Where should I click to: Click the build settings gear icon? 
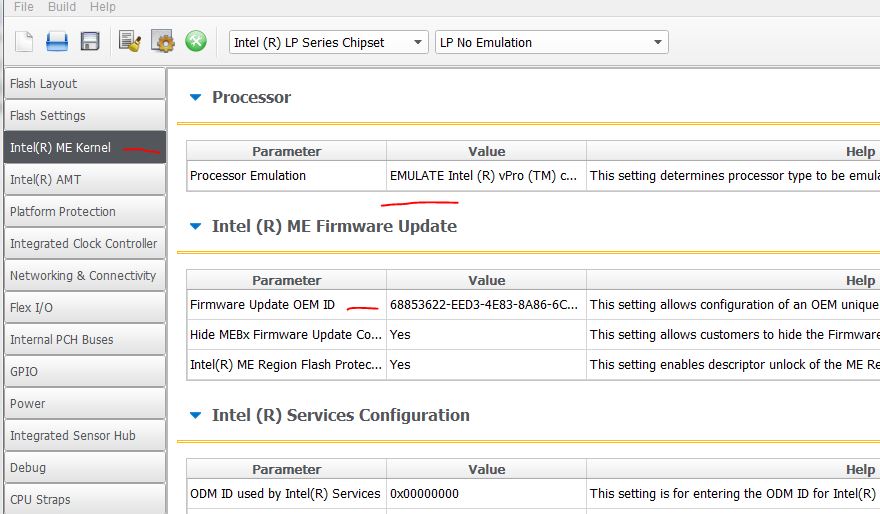click(x=163, y=41)
